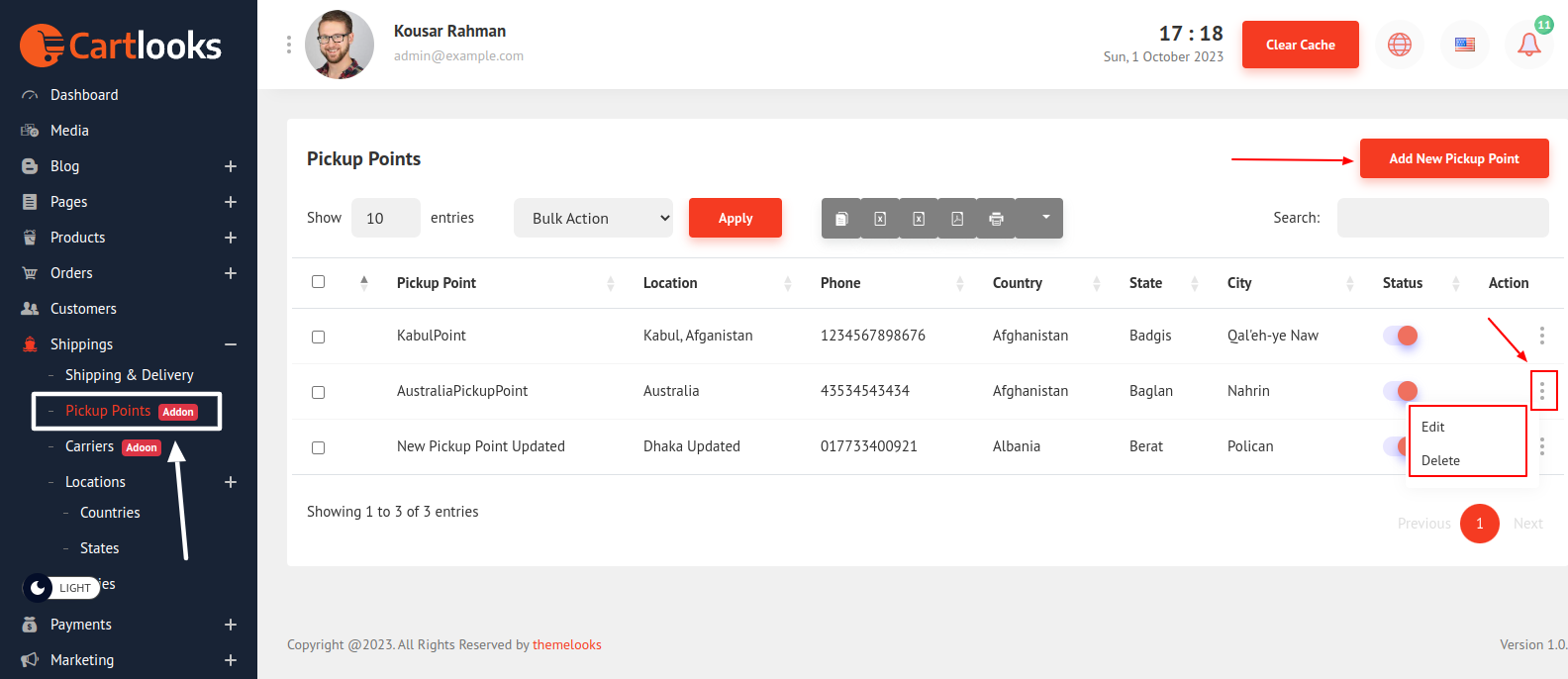The height and width of the screenshot is (679, 1568).
Task: Check the KabulPoint row checkbox
Action: pos(318,337)
